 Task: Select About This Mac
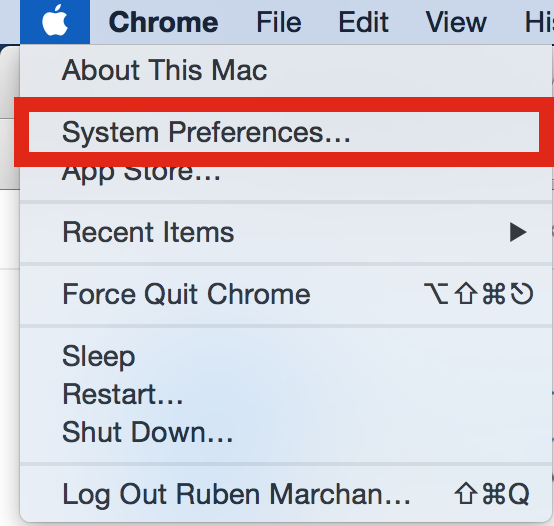pos(165,70)
